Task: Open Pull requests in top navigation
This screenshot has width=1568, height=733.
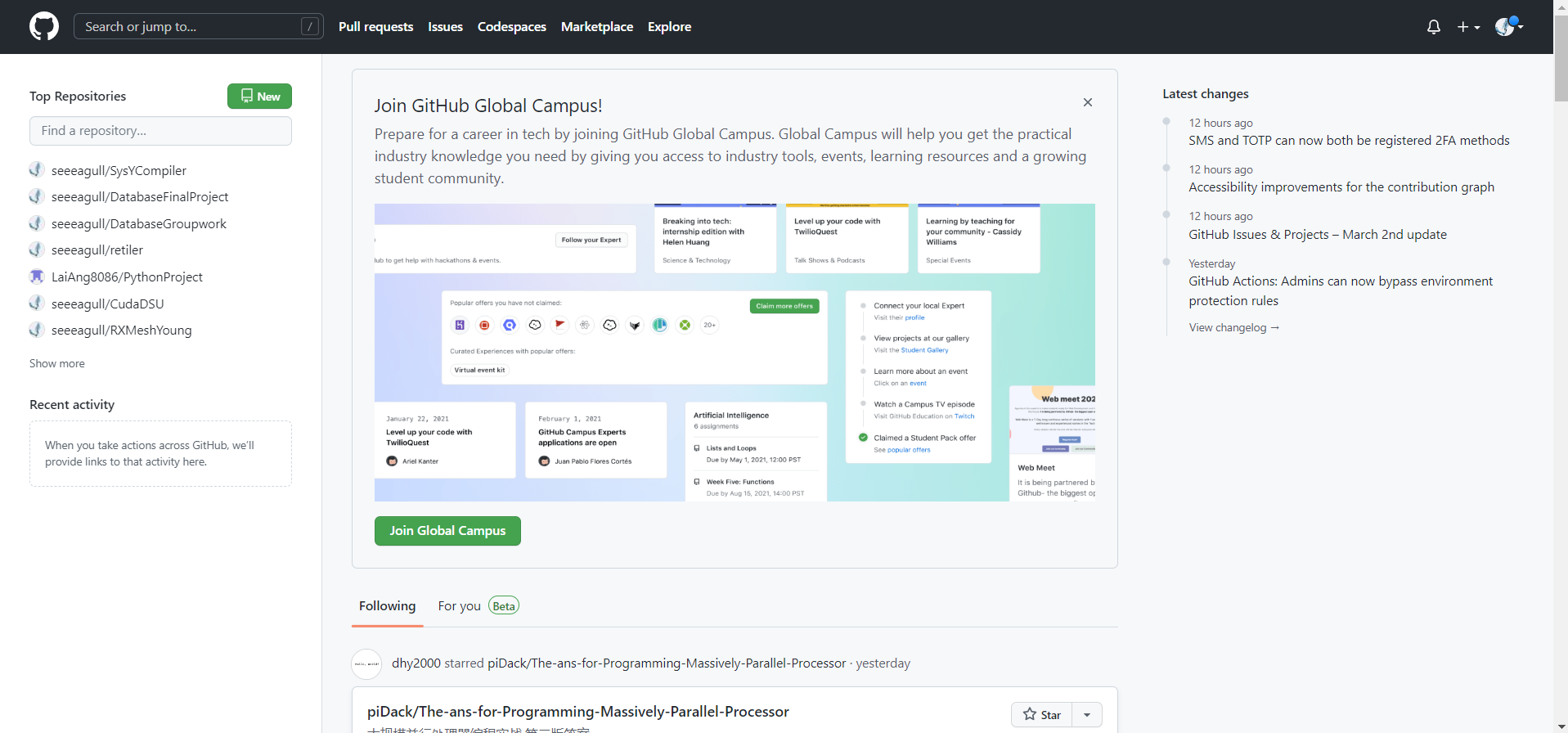Action: pyautogui.click(x=375, y=27)
